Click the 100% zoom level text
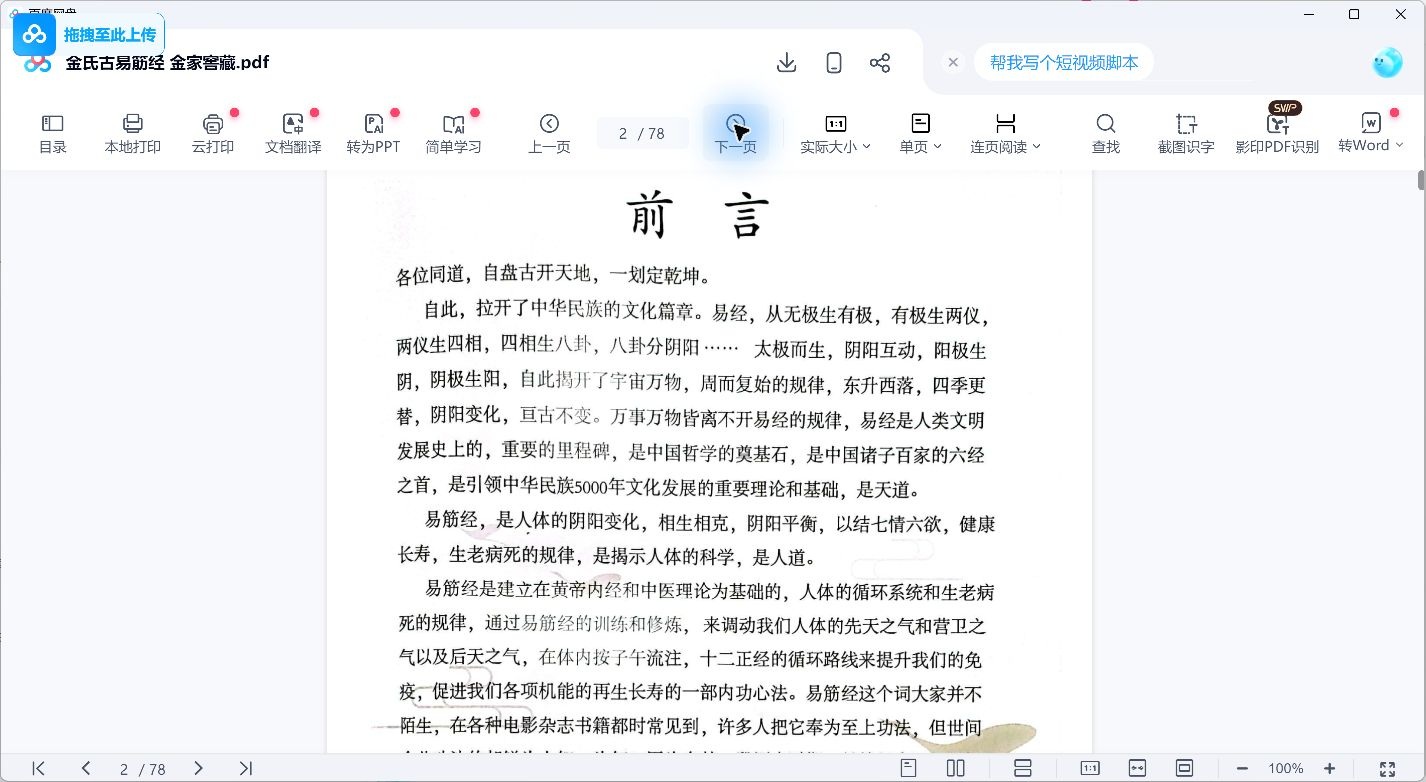 pyautogui.click(x=1285, y=769)
